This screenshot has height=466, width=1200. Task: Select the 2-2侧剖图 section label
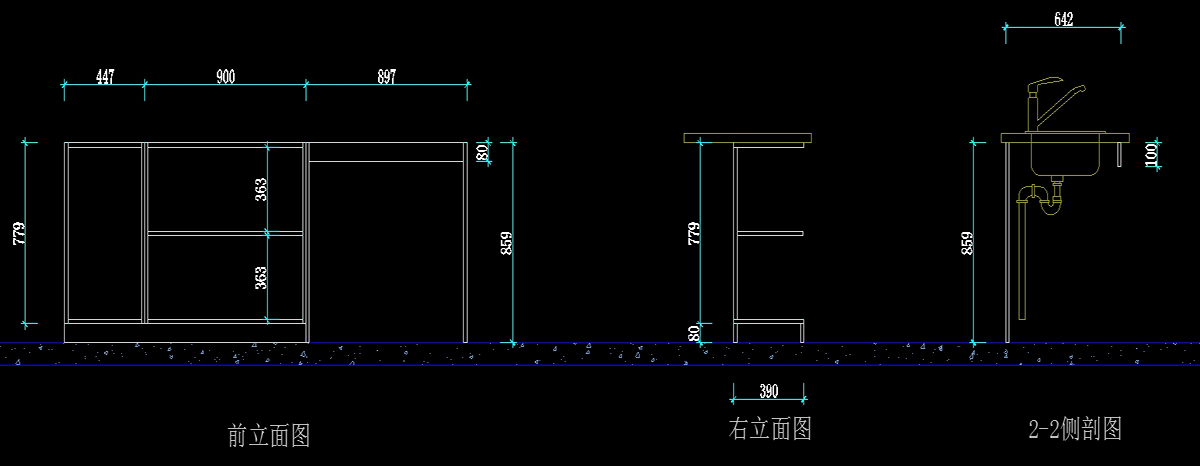(1075, 429)
